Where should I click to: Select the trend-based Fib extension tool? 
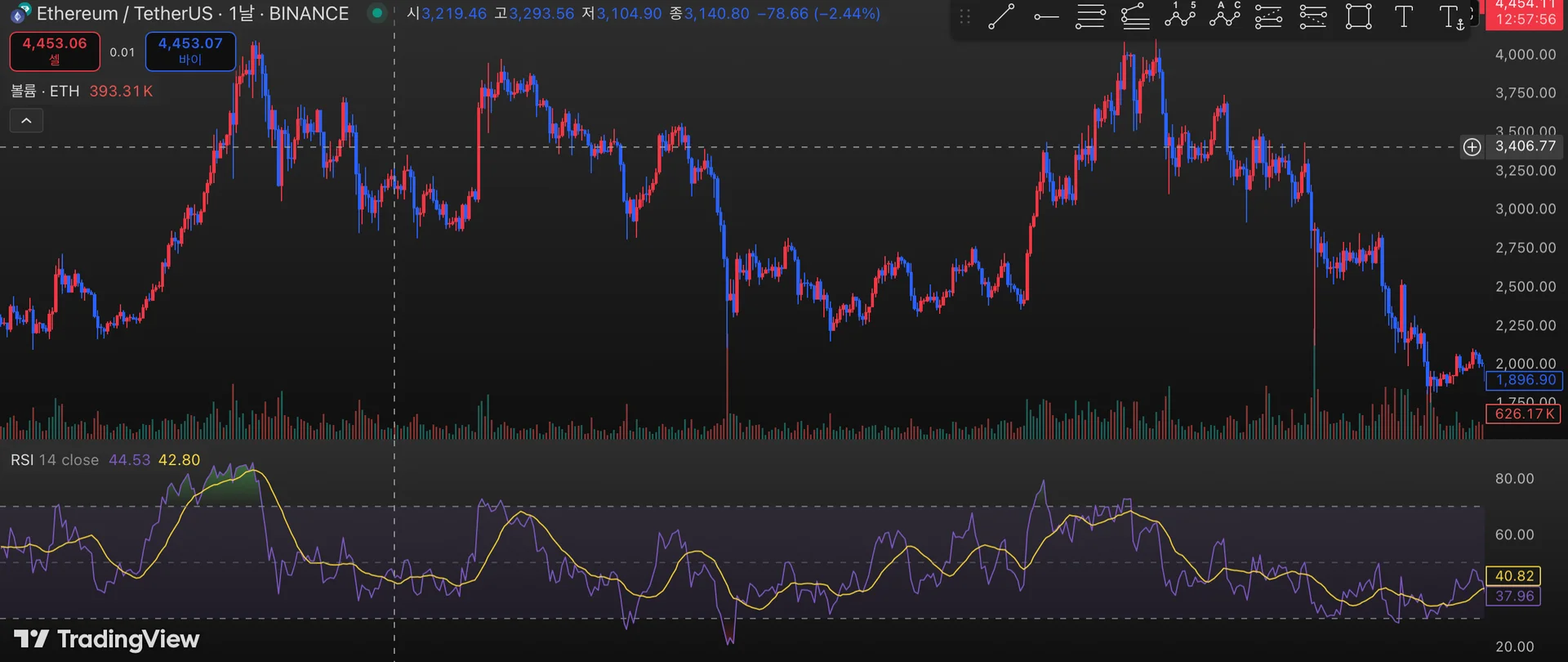pos(1135,16)
